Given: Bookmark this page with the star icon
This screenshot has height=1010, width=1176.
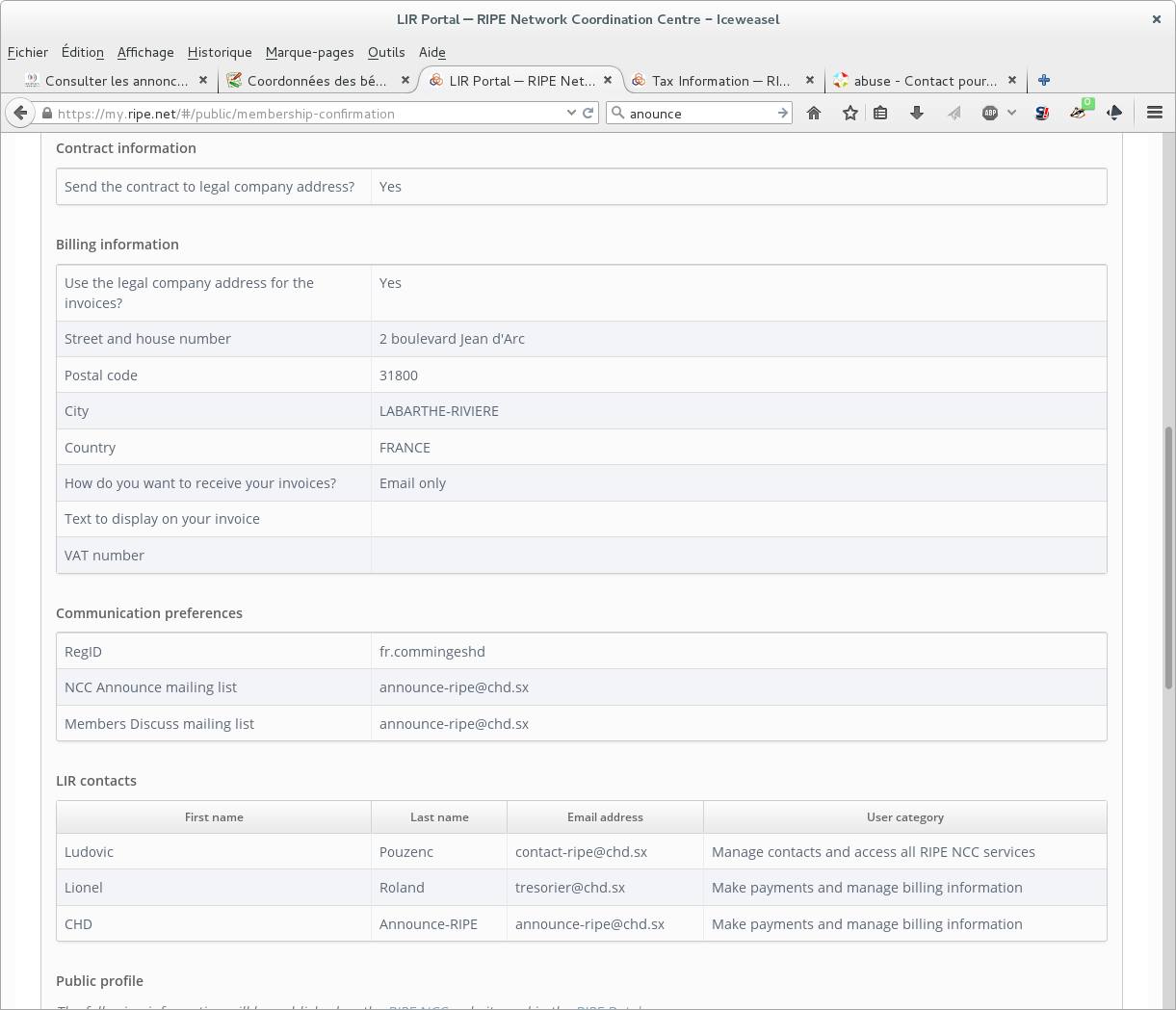Looking at the screenshot, I should [x=849, y=113].
